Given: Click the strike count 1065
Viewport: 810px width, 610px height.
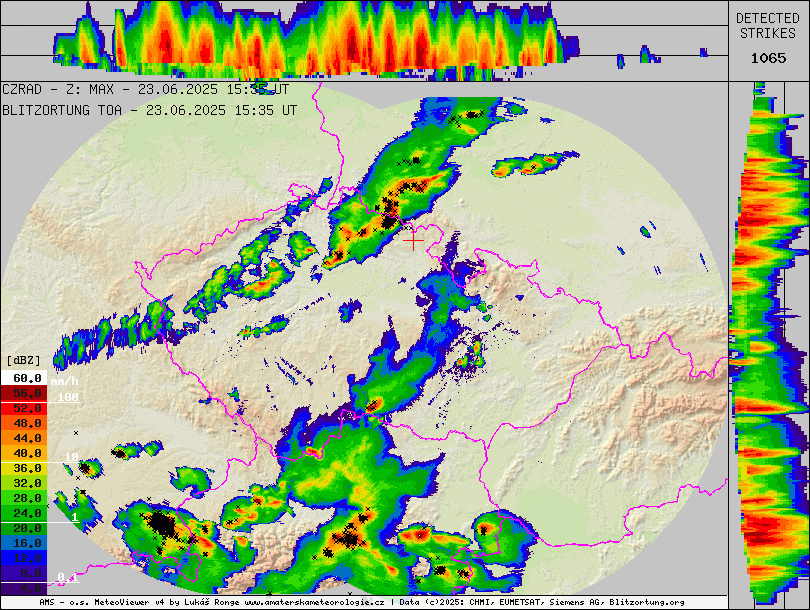Looking at the screenshot, I should pyautogui.click(x=768, y=58).
